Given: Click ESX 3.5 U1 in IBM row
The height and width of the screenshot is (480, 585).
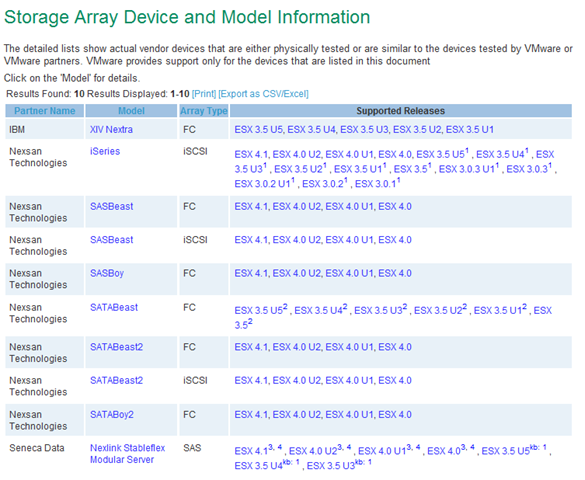Looking at the screenshot, I should (470, 129).
